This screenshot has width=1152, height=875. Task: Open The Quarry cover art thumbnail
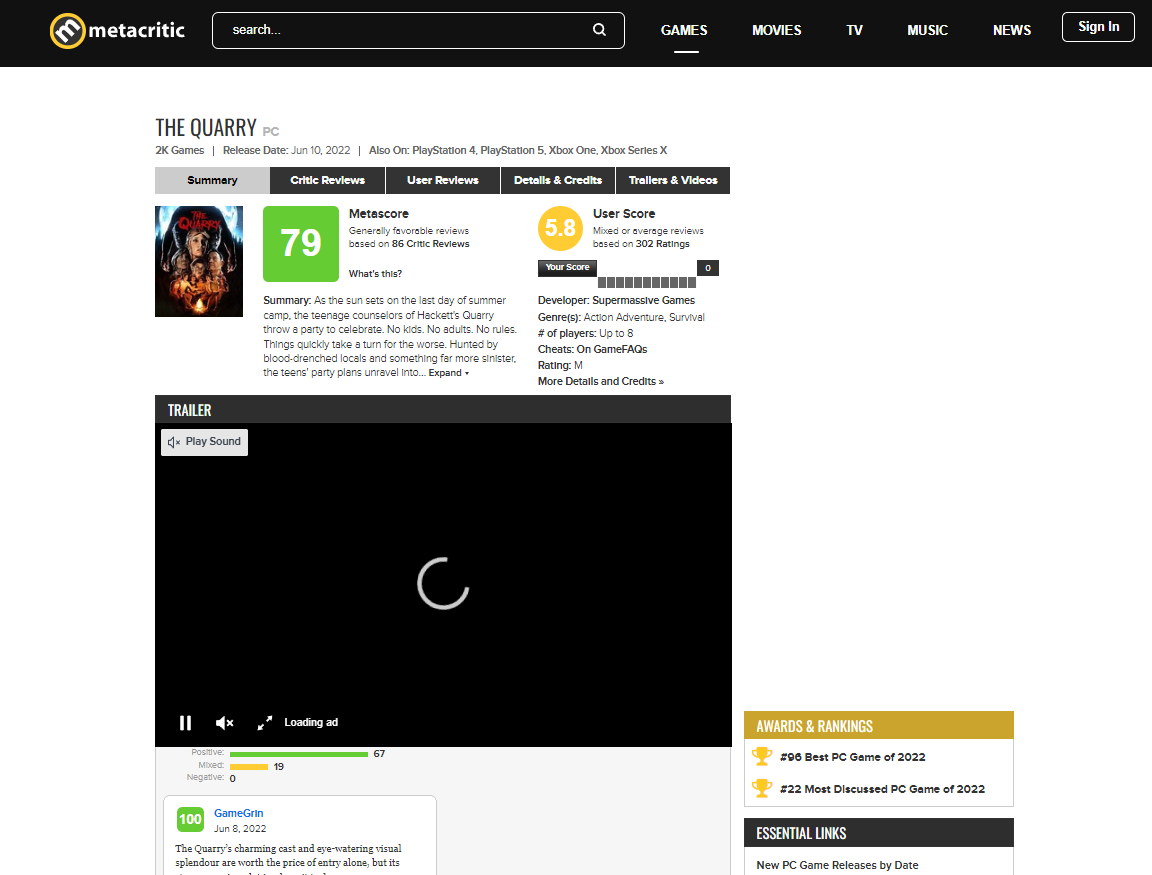199,262
